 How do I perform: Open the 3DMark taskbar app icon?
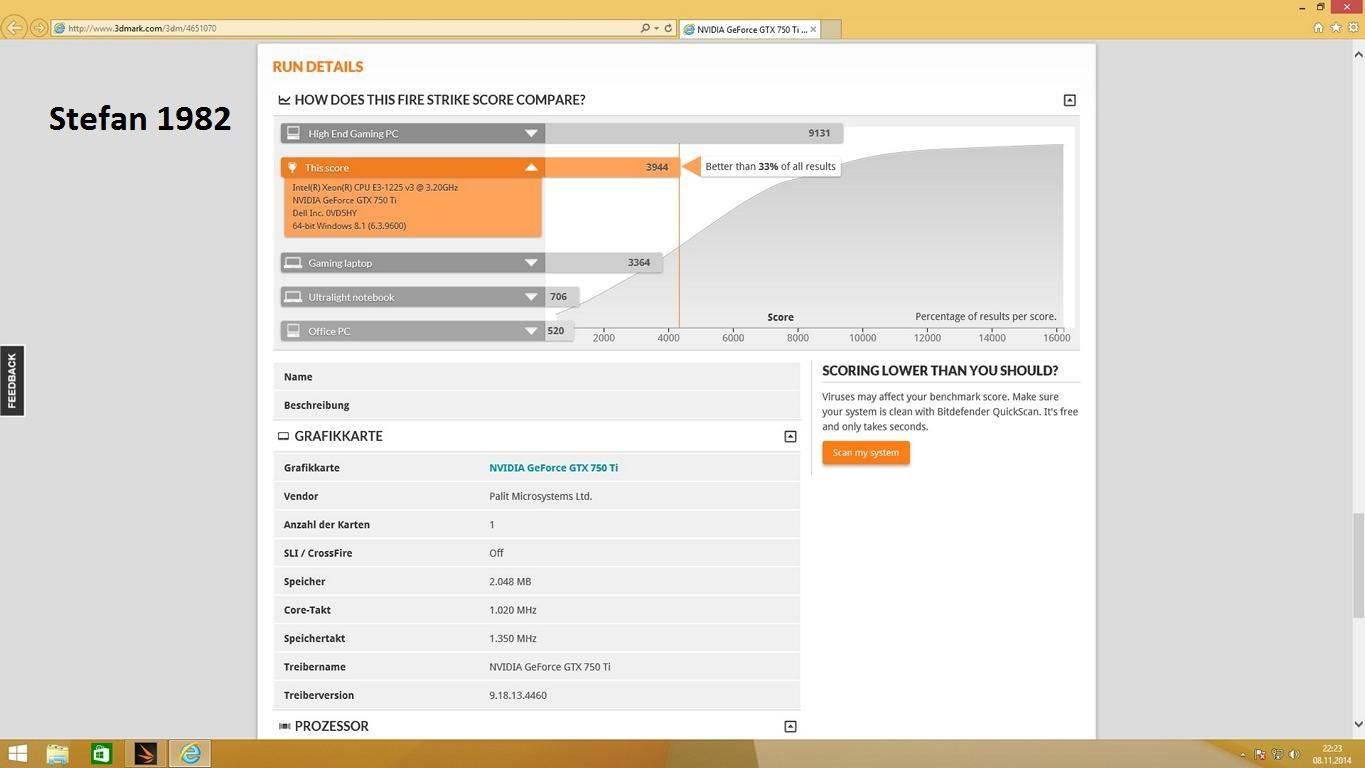(x=145, y=753)
